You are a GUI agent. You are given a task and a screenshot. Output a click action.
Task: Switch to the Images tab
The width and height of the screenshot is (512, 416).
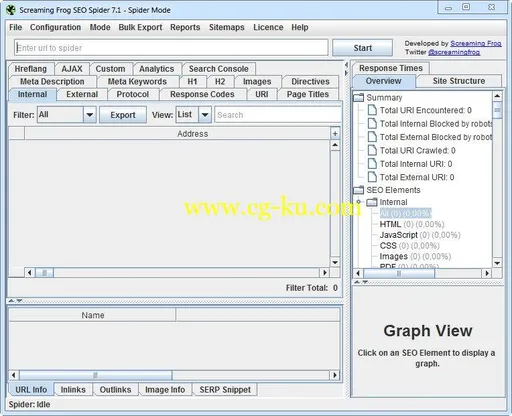coord(257,81)
